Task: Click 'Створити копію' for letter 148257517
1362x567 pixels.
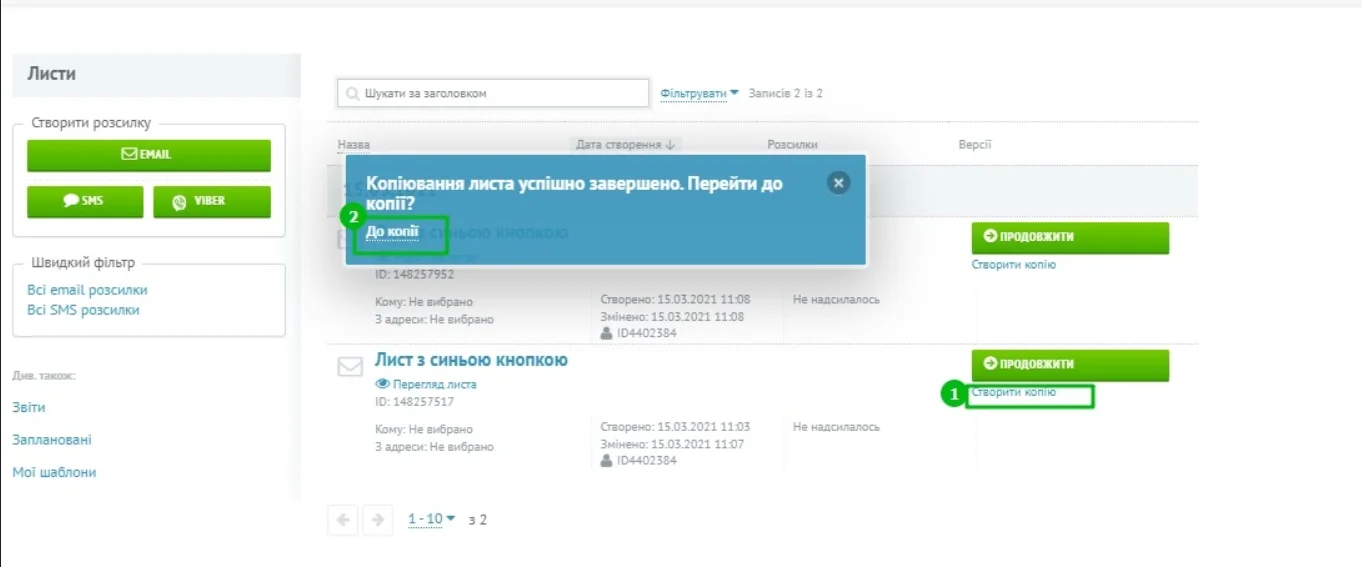Action: tap(1014, 393)
